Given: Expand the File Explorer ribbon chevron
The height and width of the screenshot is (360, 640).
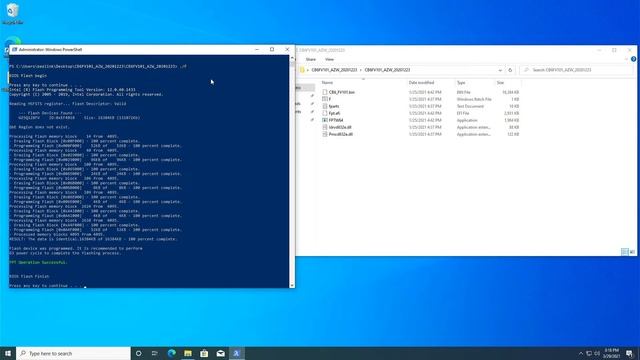Looking at the screenshot, I should (x=627, y=59).
